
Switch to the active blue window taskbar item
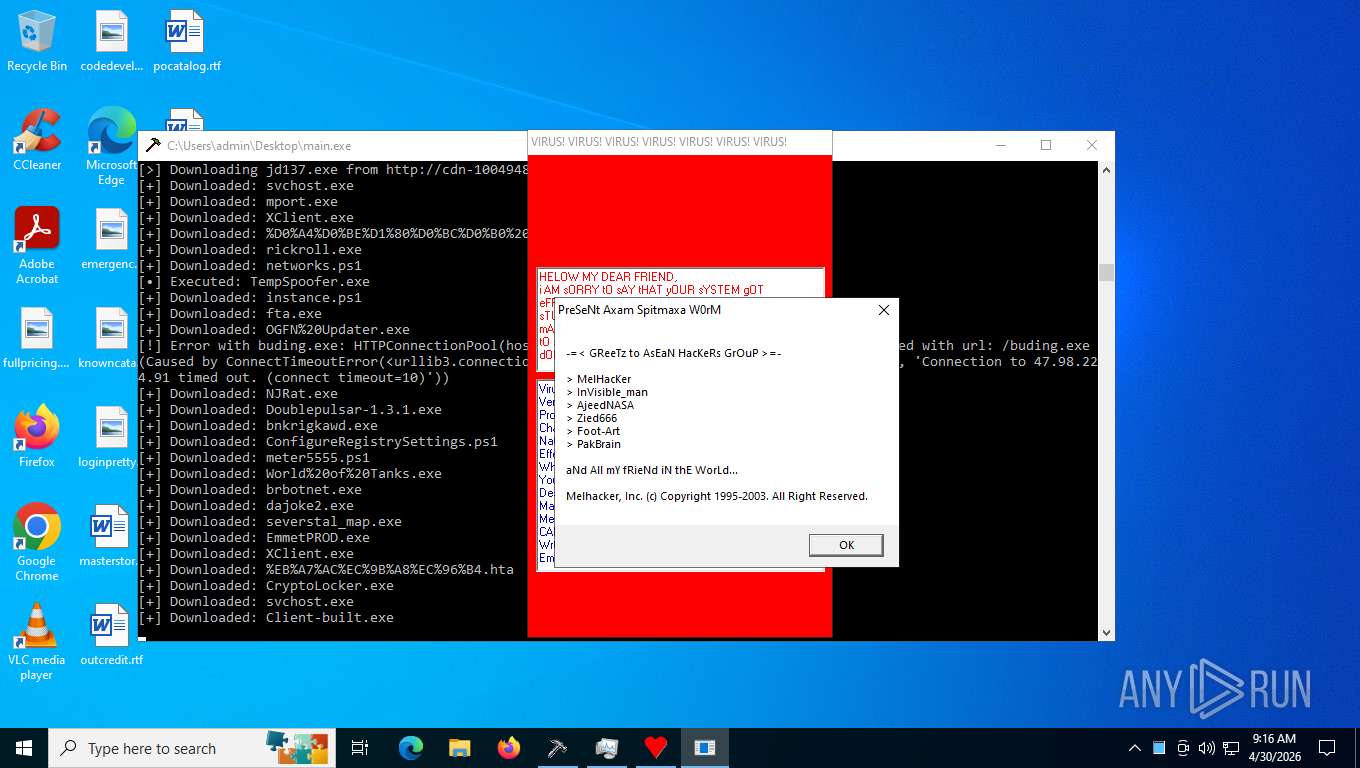(705, 748)
